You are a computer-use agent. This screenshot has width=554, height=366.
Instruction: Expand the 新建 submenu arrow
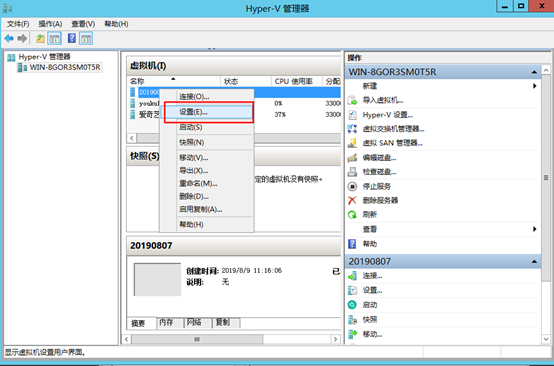[x=535, y=86]
